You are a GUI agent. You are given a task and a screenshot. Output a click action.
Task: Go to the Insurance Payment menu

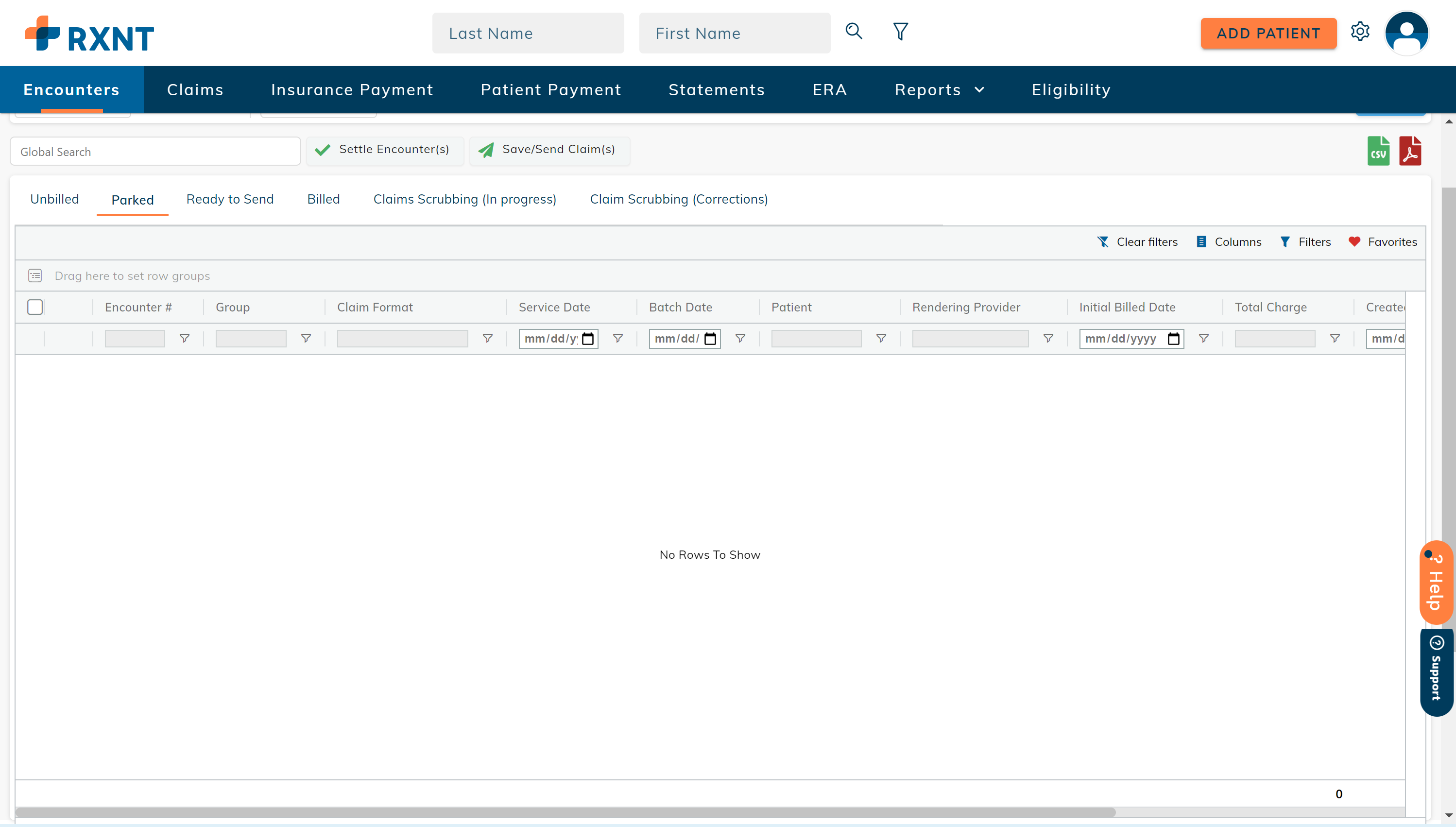pyautogui.click(x=352, y=90)
